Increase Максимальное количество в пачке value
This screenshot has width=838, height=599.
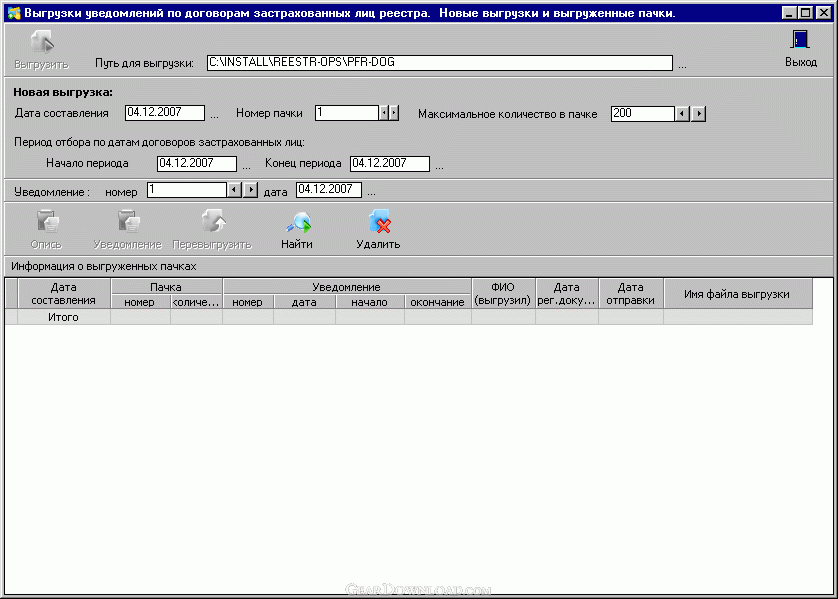coord(699,113)
